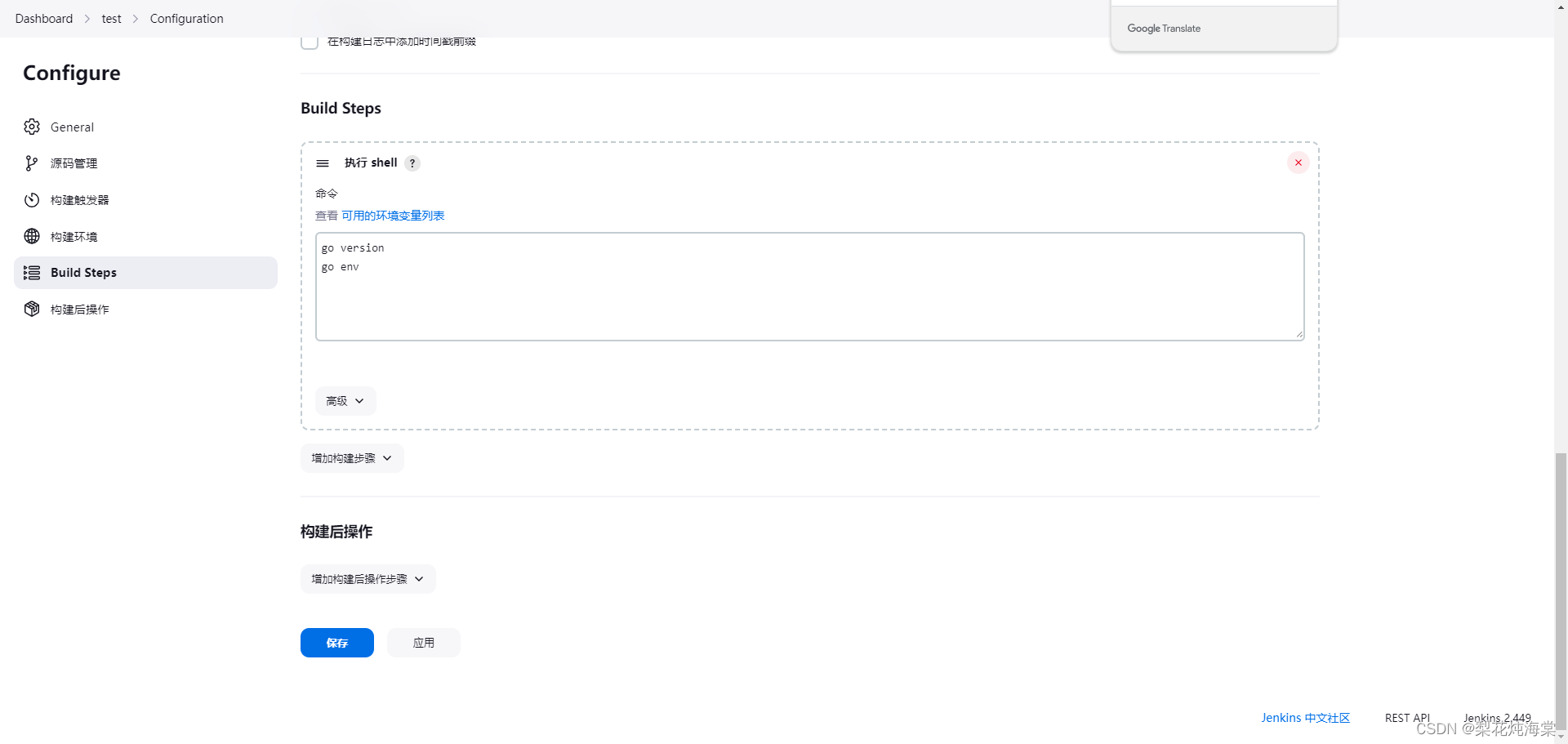The image size is (1568, 744).
Task: Open help for 执行 shell step
Action: tap(412, 163)
